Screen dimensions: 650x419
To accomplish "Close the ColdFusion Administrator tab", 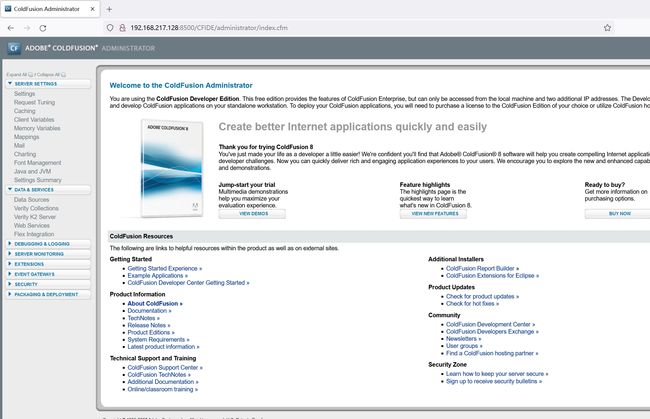I will click(x=92, y=9).
